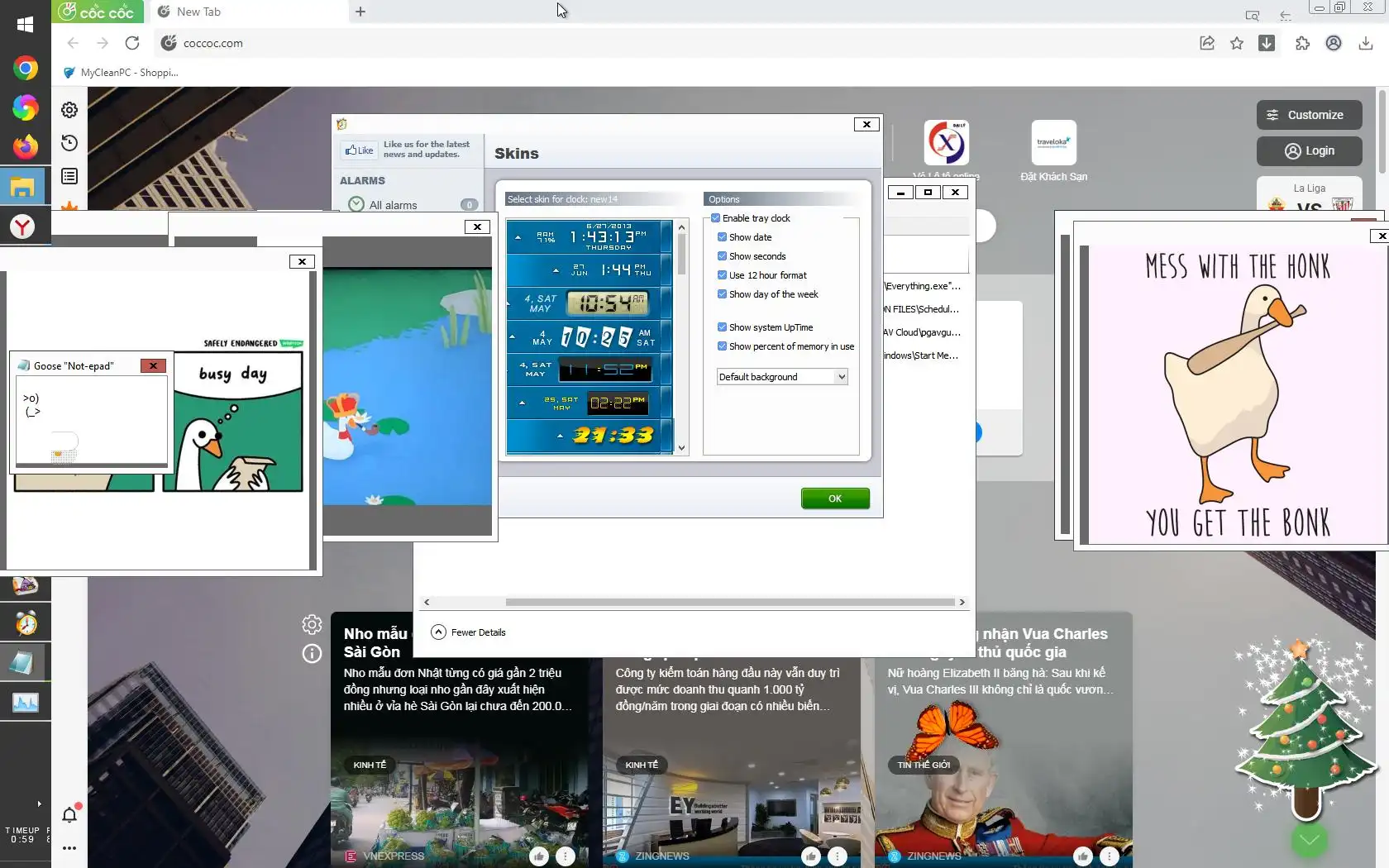Open the news feed info icon

coord(312,654)
